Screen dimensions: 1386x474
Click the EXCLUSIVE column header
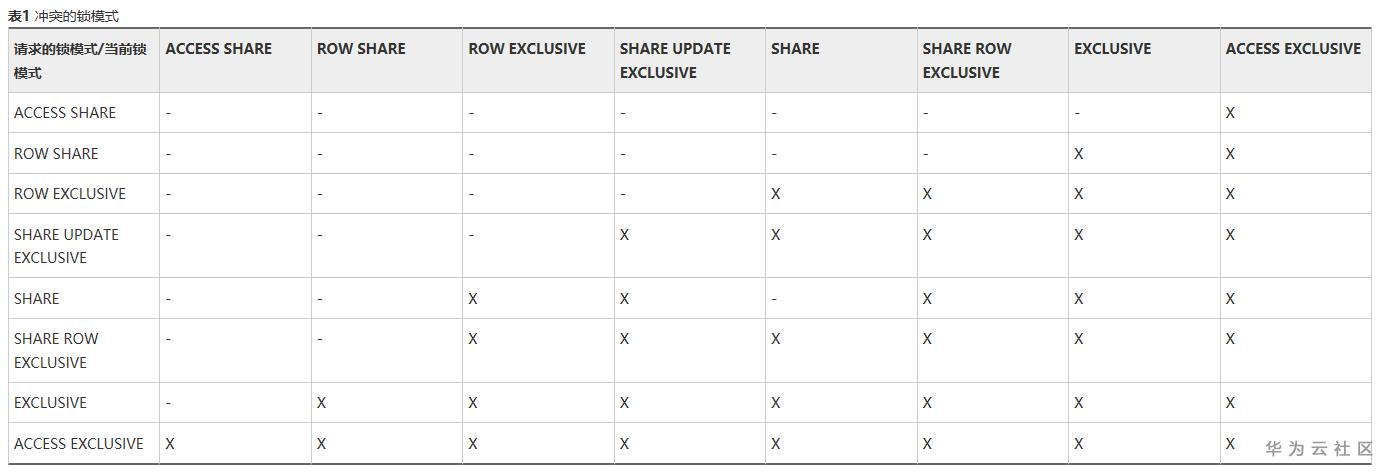tap(1112, 49)
